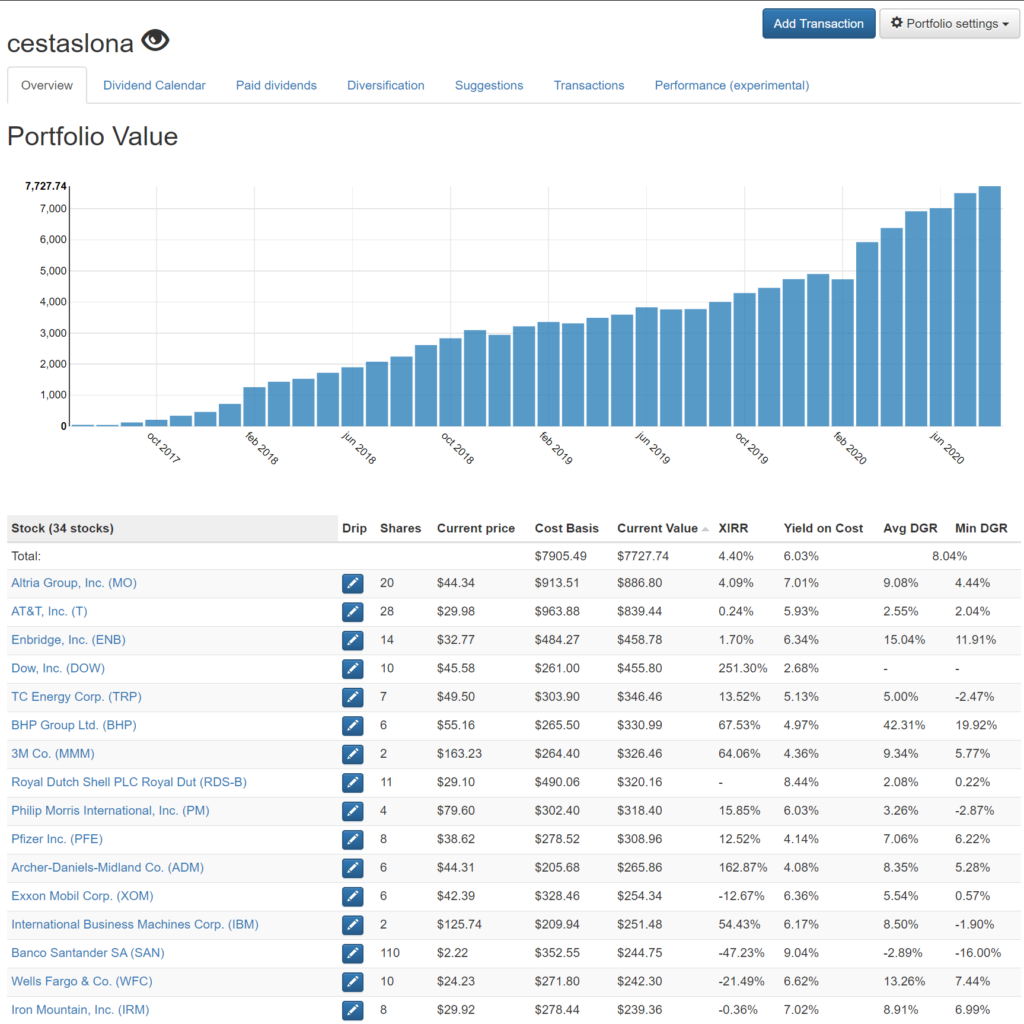
Task: Click Add Transaction button
Action: click(818, 24)
